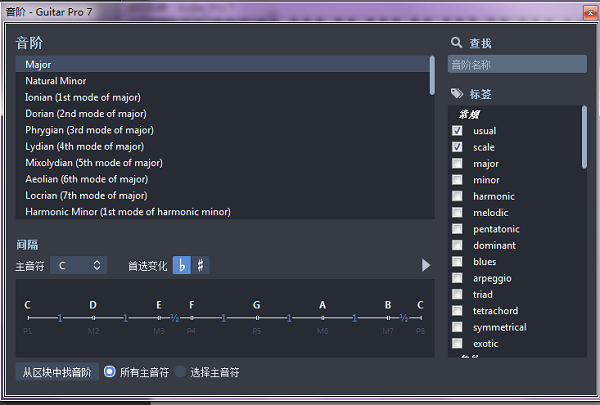600x405 pixels.
Task: Check the blues tag filter
Action: [x=457, y=262]
